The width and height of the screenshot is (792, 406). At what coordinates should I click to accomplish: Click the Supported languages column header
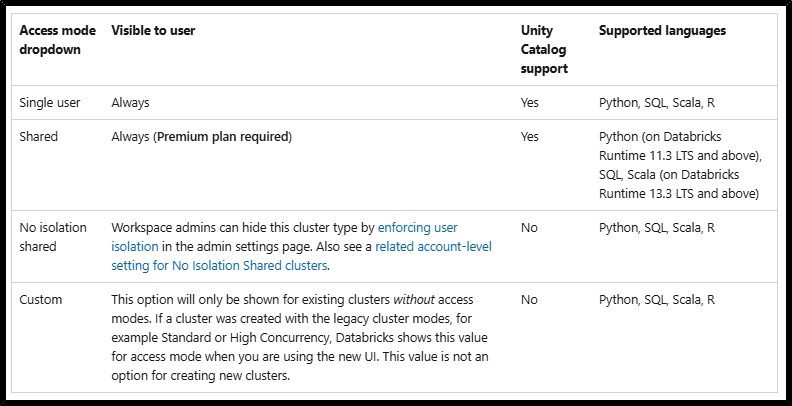point(662,30)
